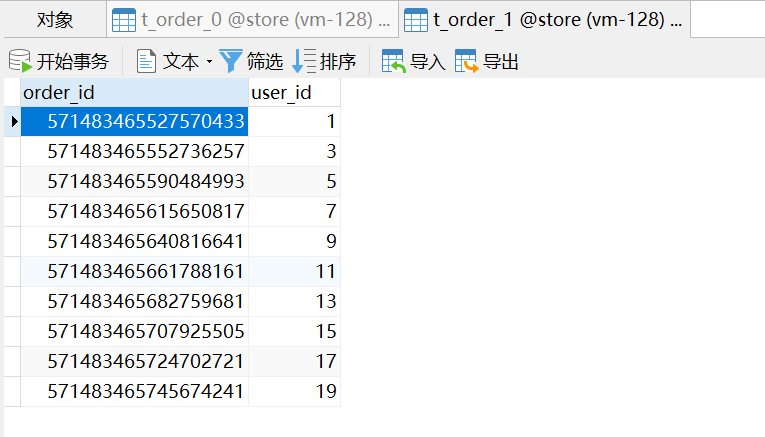
Task: Open the Text (文本) dropdown arrow
Action: point(209,62)
